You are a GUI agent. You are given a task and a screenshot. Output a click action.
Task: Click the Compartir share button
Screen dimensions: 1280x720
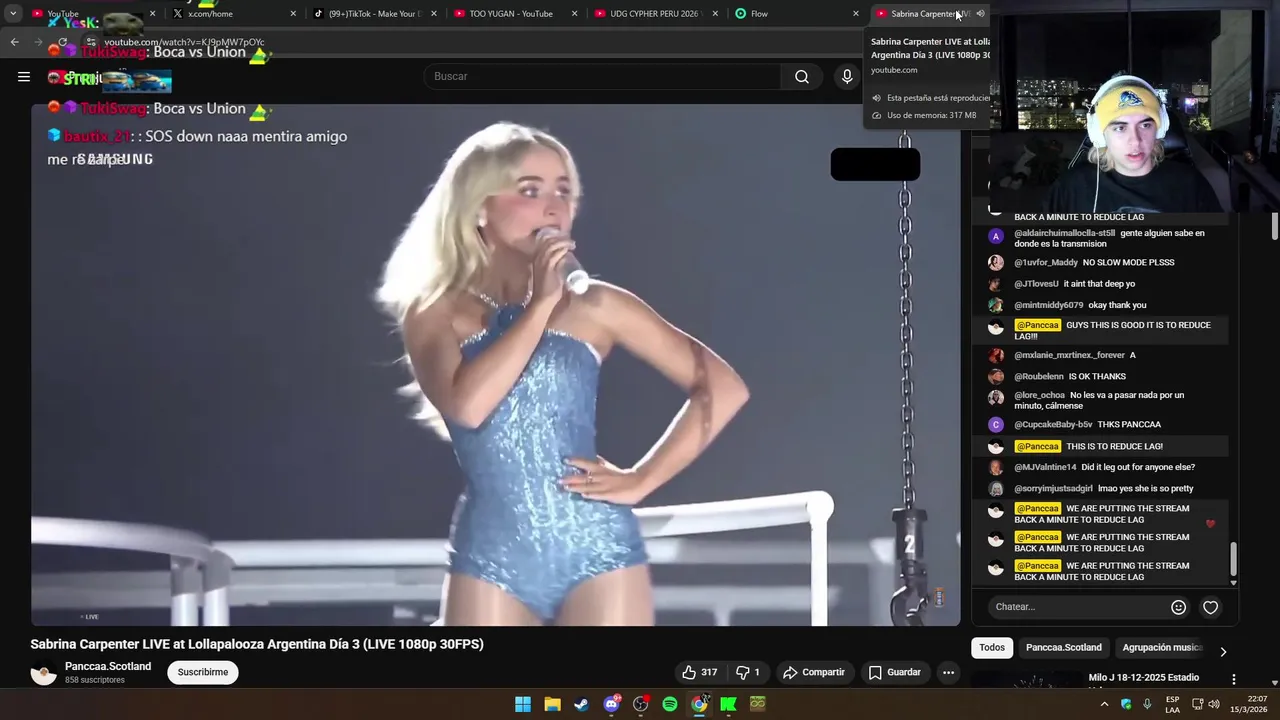coord(813,672)
